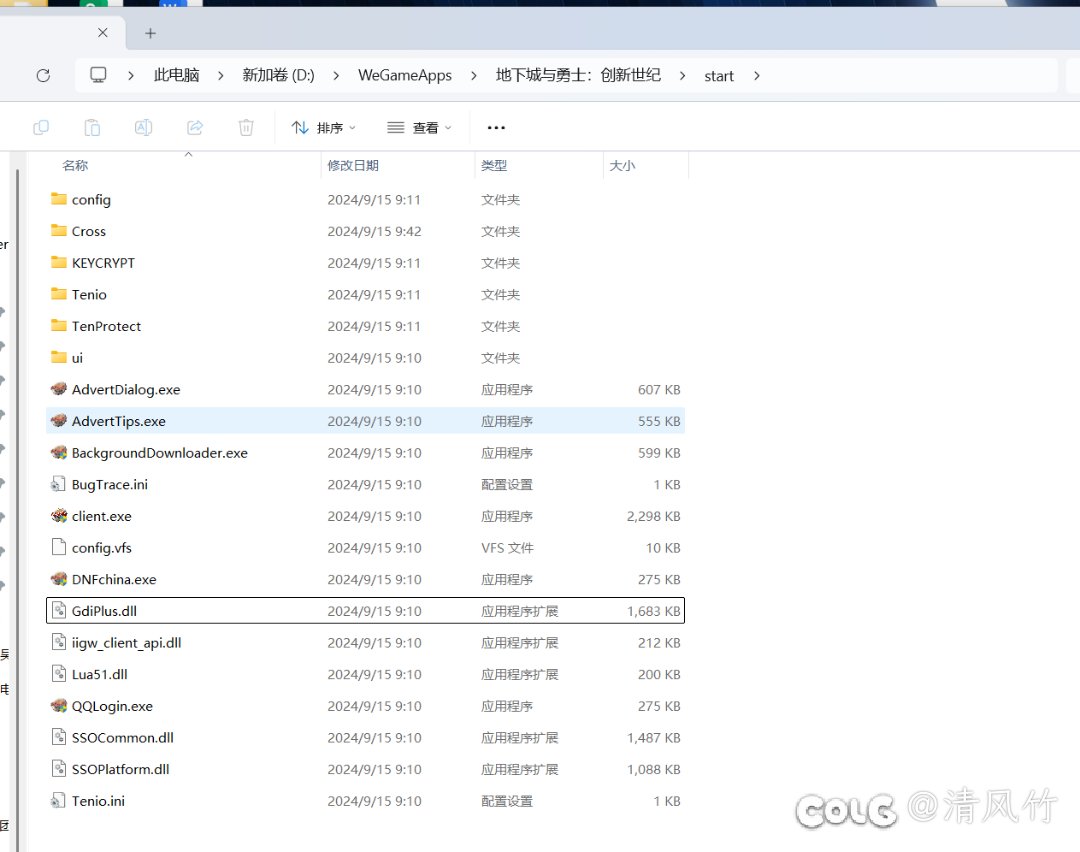
Task: Select the DNFchina.exe application icon
Action: pos(59,579)
